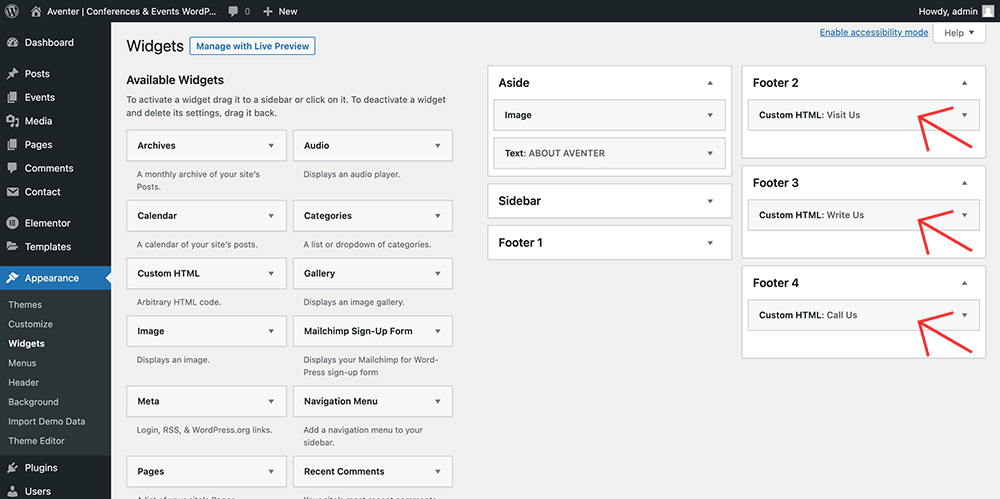Open Theme Editor submenu item
Image resolution: width=1000 pixels, height=499 pixels.
click(x=37, y=441)
